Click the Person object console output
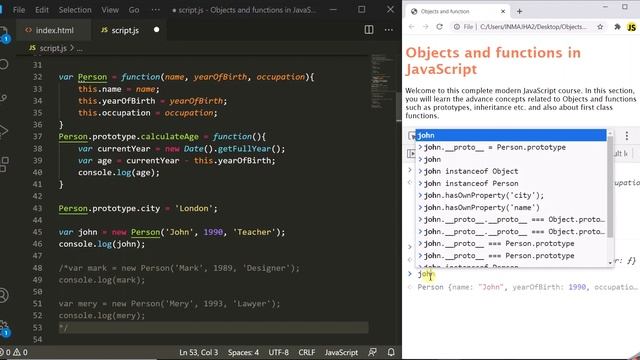 click(x=527, y=287)
